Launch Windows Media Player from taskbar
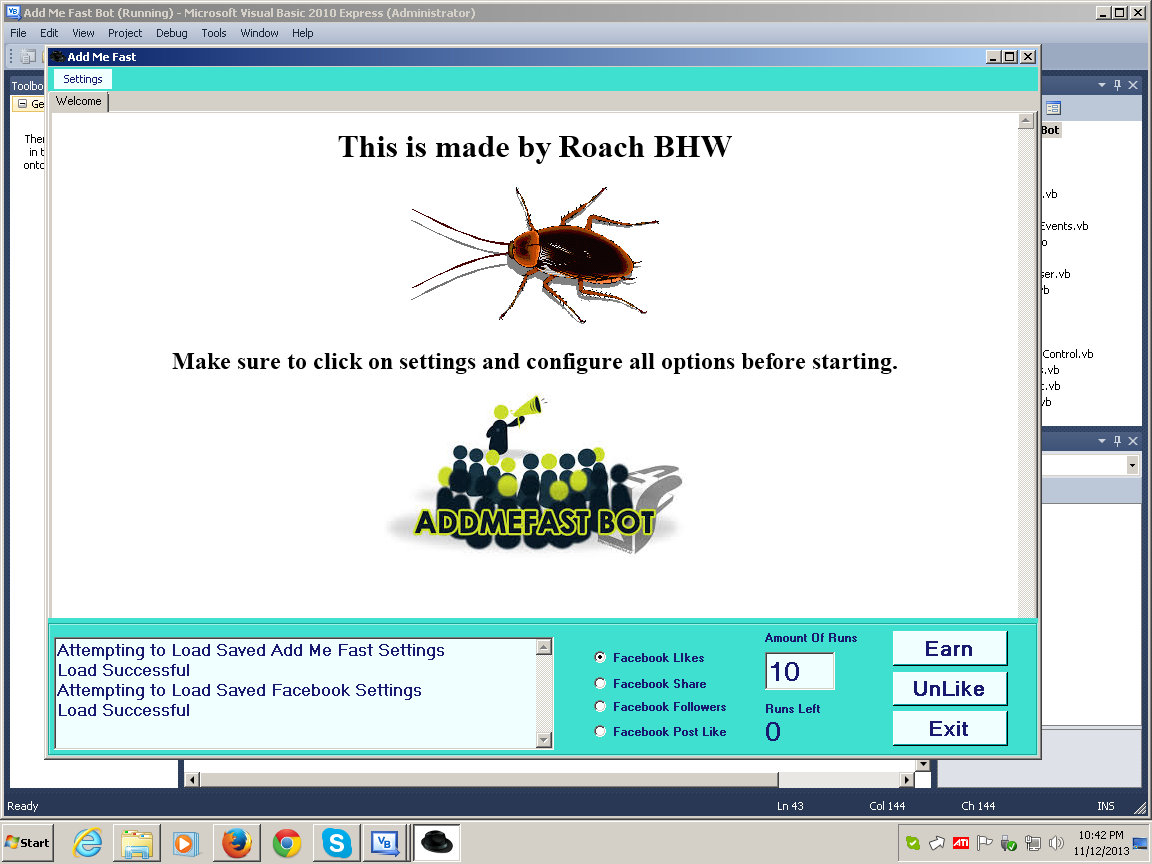1152x864 pixels. pos(186,842)
